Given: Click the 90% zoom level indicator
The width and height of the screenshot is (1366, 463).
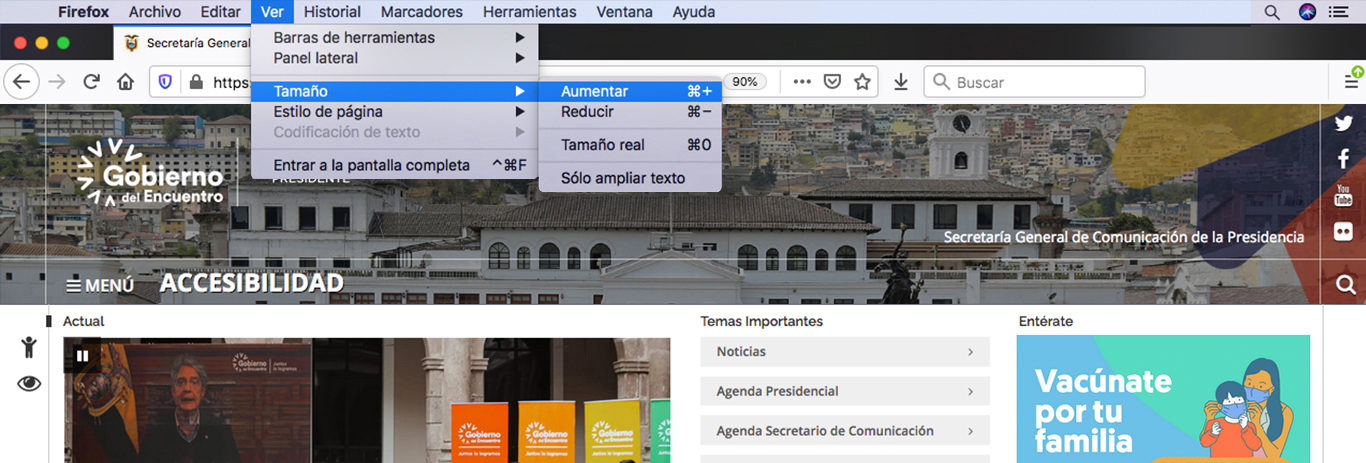Looking at the screenshot, I should coord(745,82).
